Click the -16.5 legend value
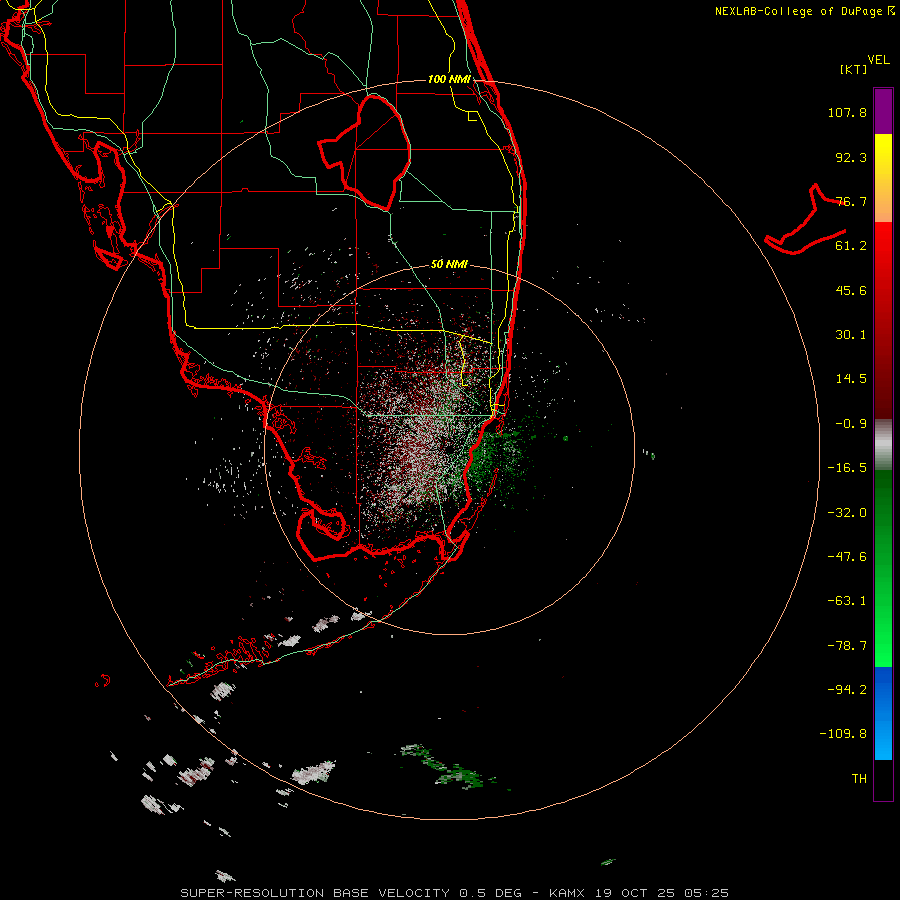 (x=847, y=468)
